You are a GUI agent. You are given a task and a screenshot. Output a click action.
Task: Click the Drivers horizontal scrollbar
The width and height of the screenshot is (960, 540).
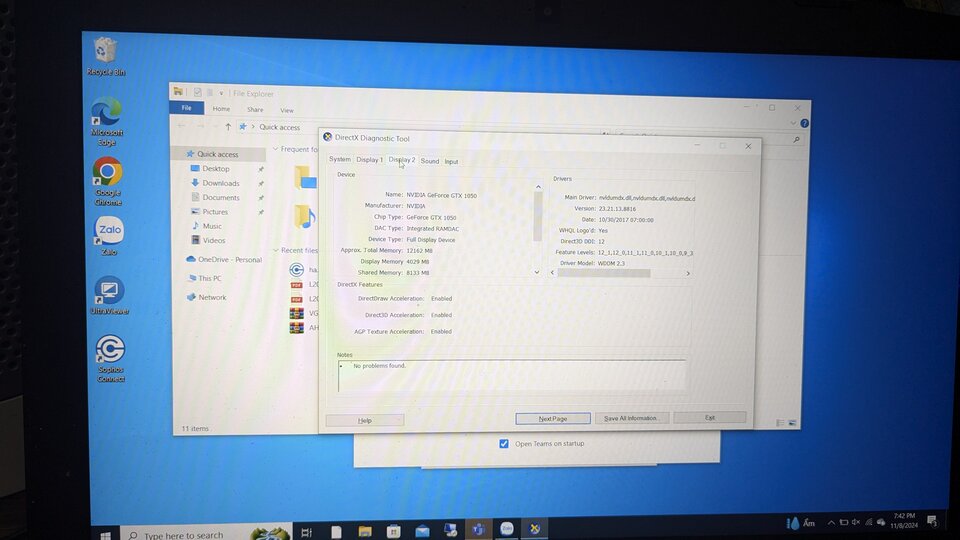(620, 273)
